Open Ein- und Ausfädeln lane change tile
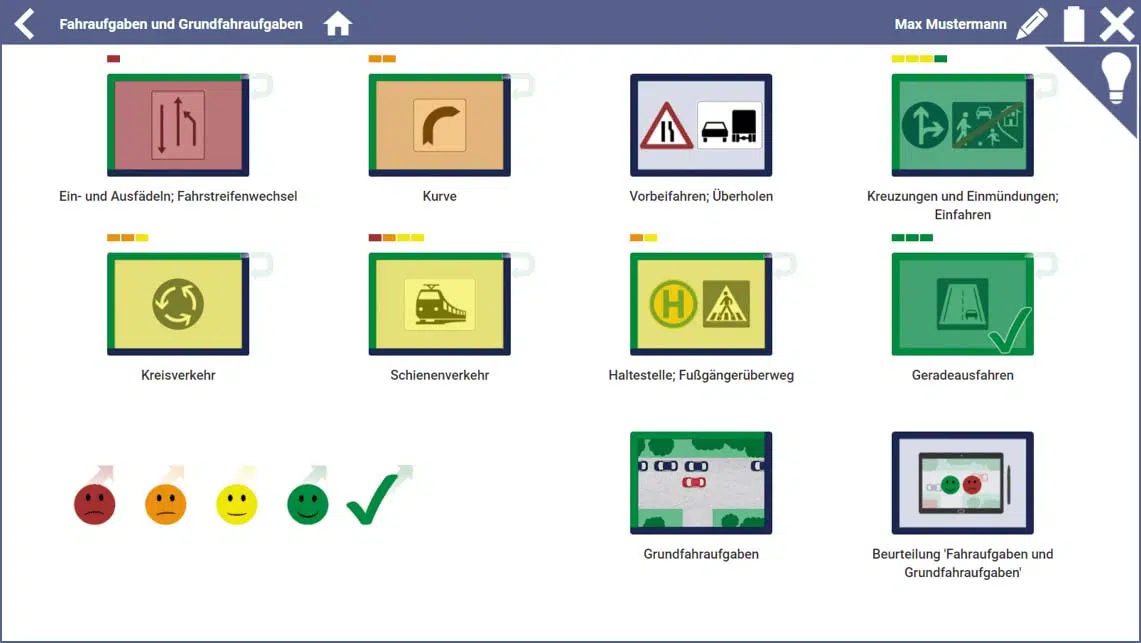The image size is (1141, 643). pos(178,125)
